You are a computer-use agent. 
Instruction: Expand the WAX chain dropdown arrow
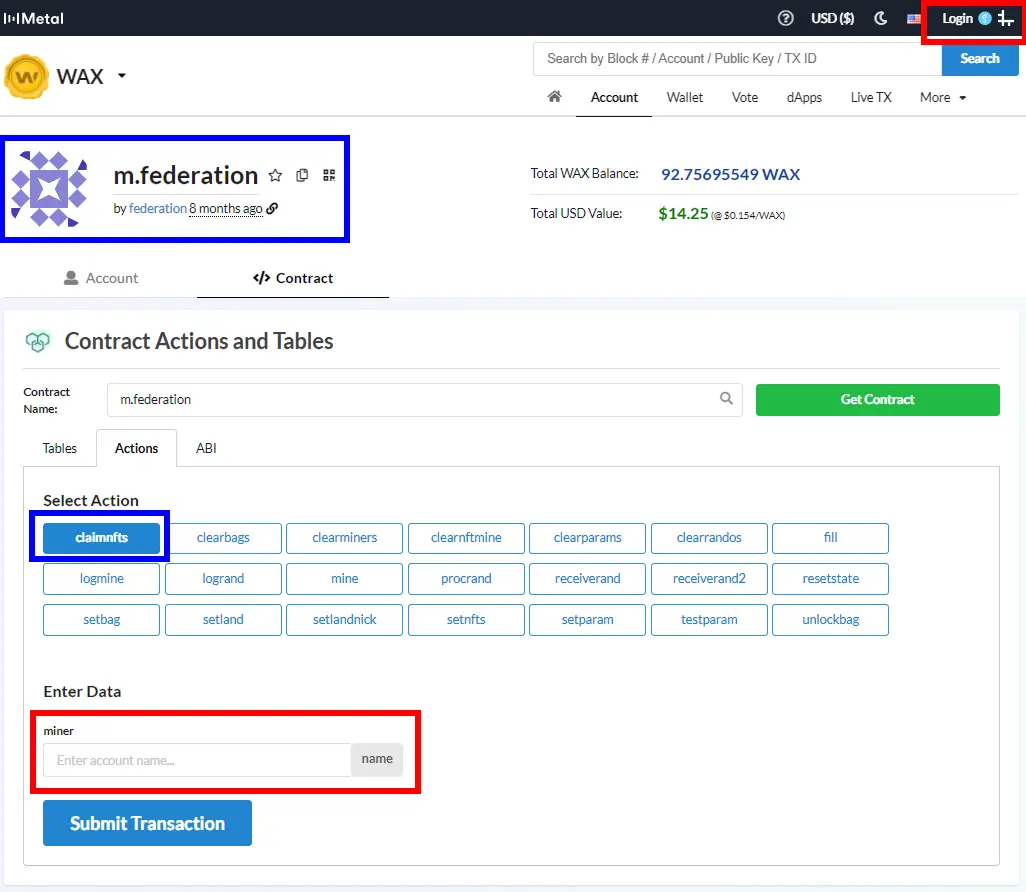point(122,76)
